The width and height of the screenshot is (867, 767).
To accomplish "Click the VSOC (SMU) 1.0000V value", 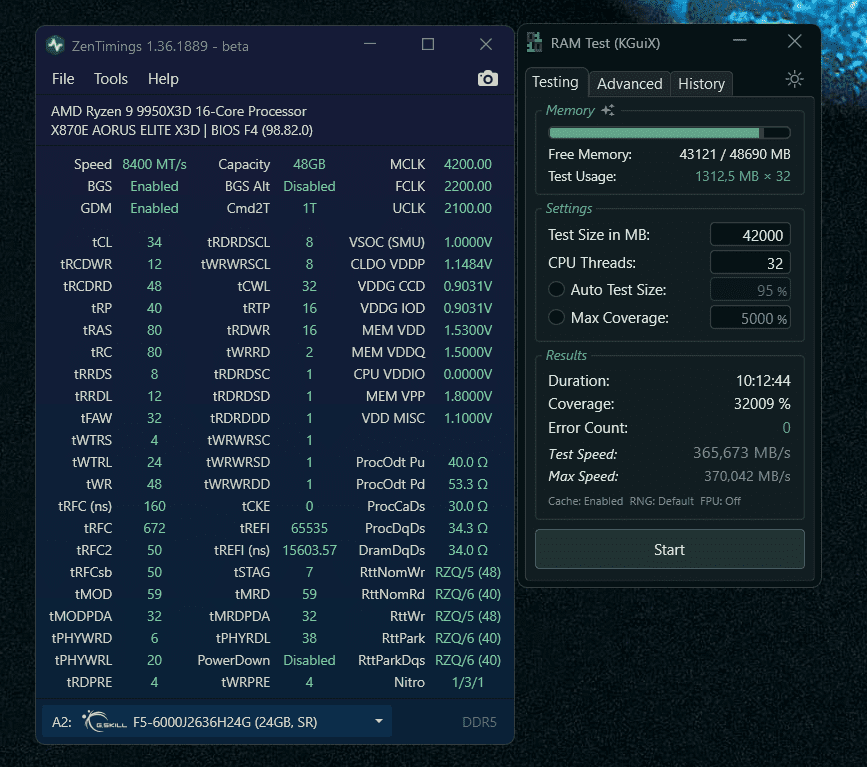I will point(467,242).
